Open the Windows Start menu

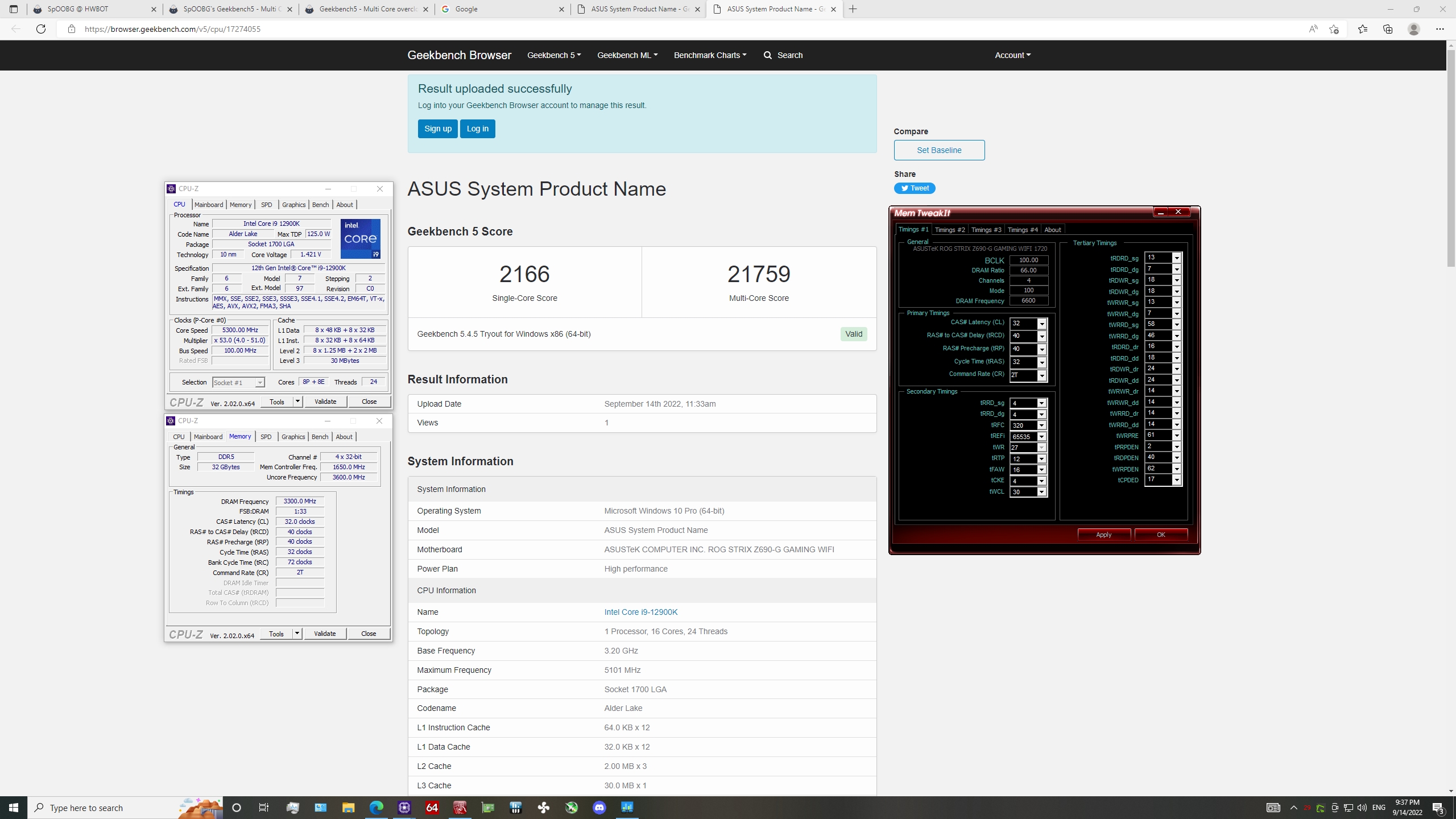click(x=14, y=808)
